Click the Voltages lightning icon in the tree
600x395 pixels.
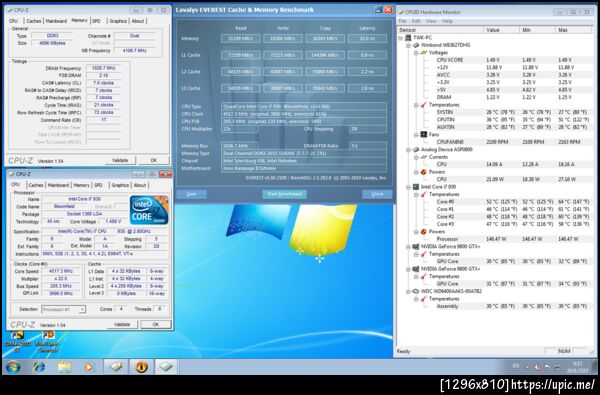click(423, 52)
